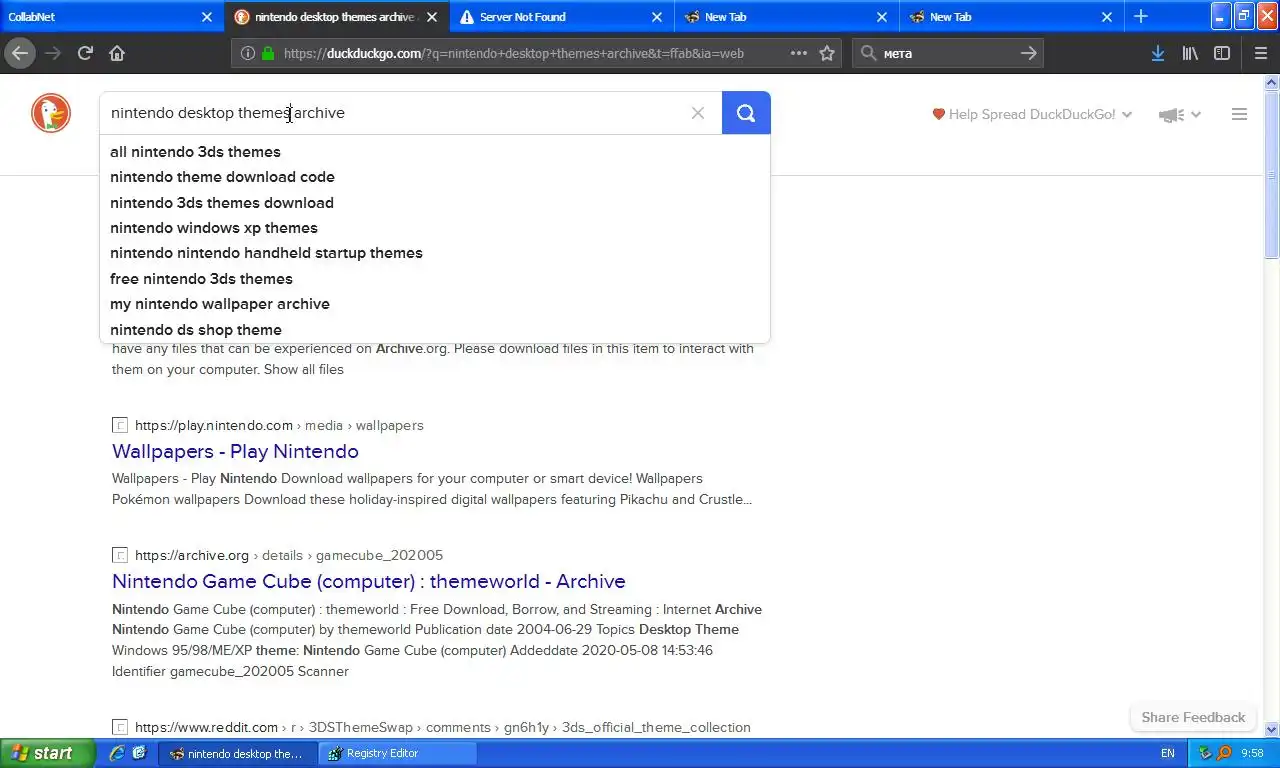Open DuckDuckGo megaphone news menu

[x=1179, y=115]
